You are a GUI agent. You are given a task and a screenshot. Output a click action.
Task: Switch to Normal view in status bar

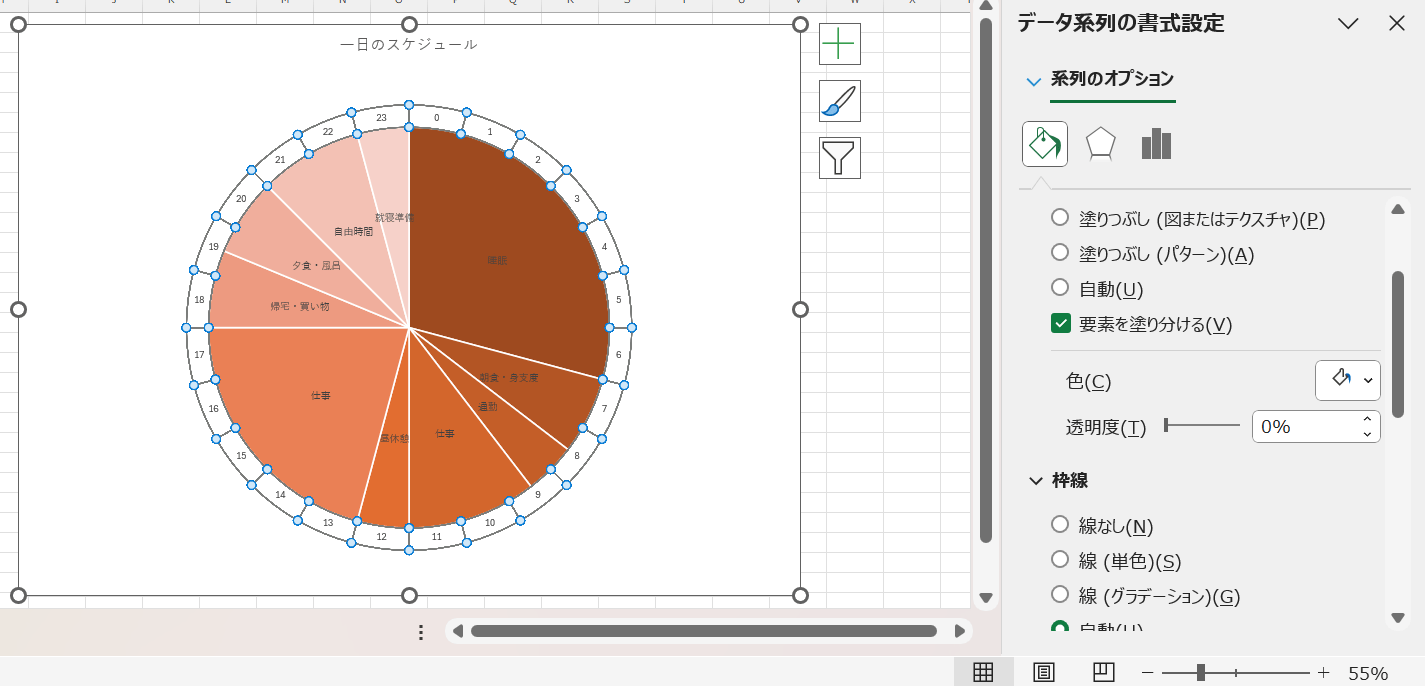(x=983, y=672)
